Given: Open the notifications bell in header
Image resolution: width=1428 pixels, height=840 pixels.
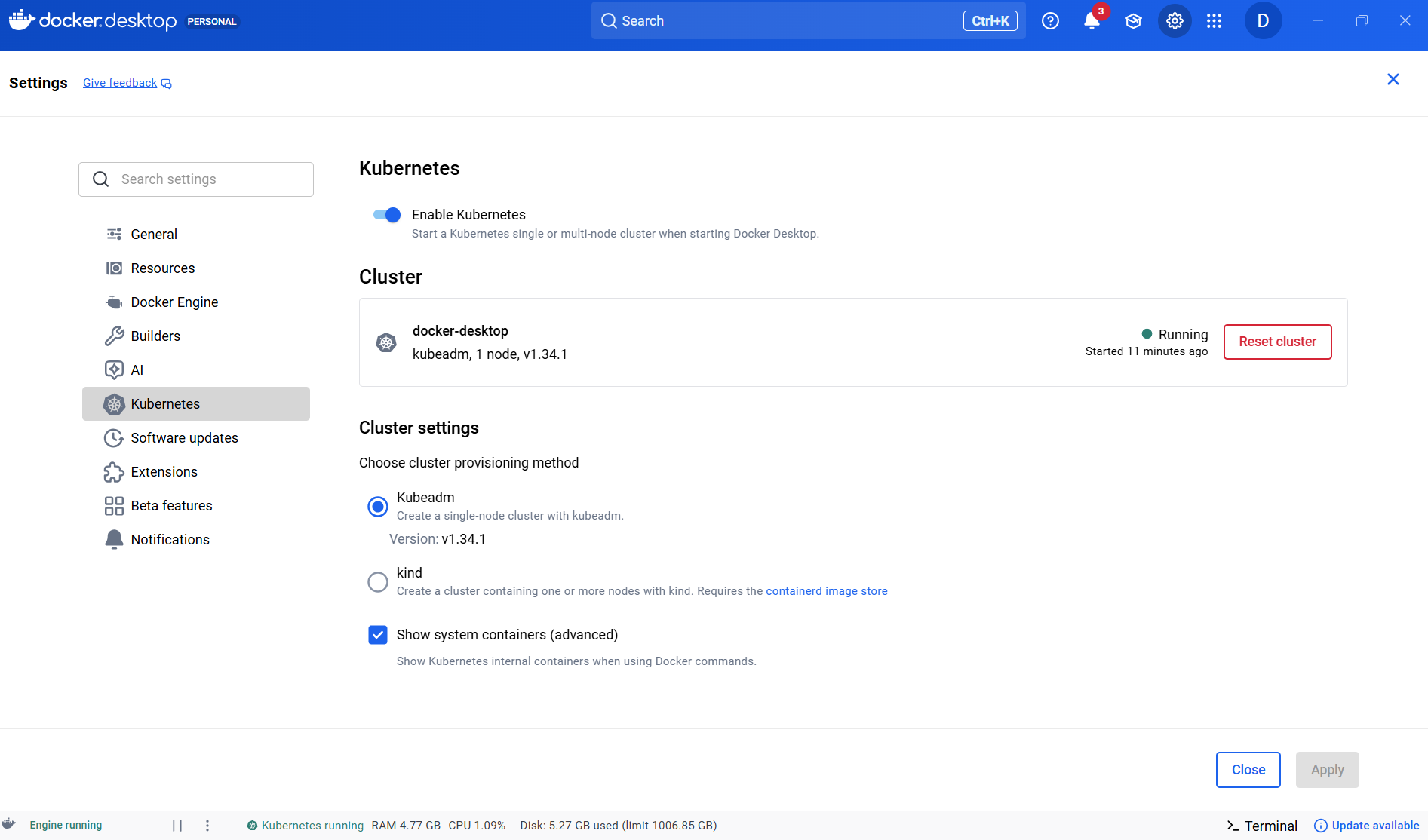Looking at the screenshot, I should coord(1092,21).
